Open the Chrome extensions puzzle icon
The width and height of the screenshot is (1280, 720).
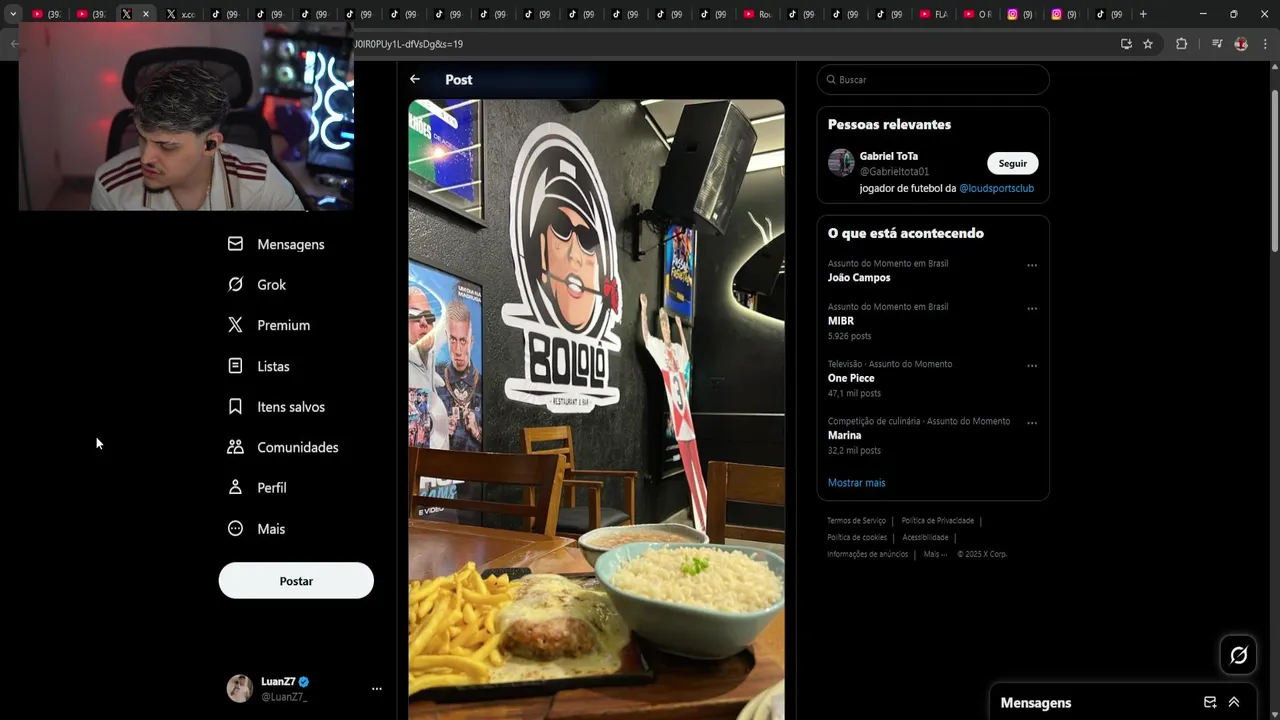(1181, 44)
